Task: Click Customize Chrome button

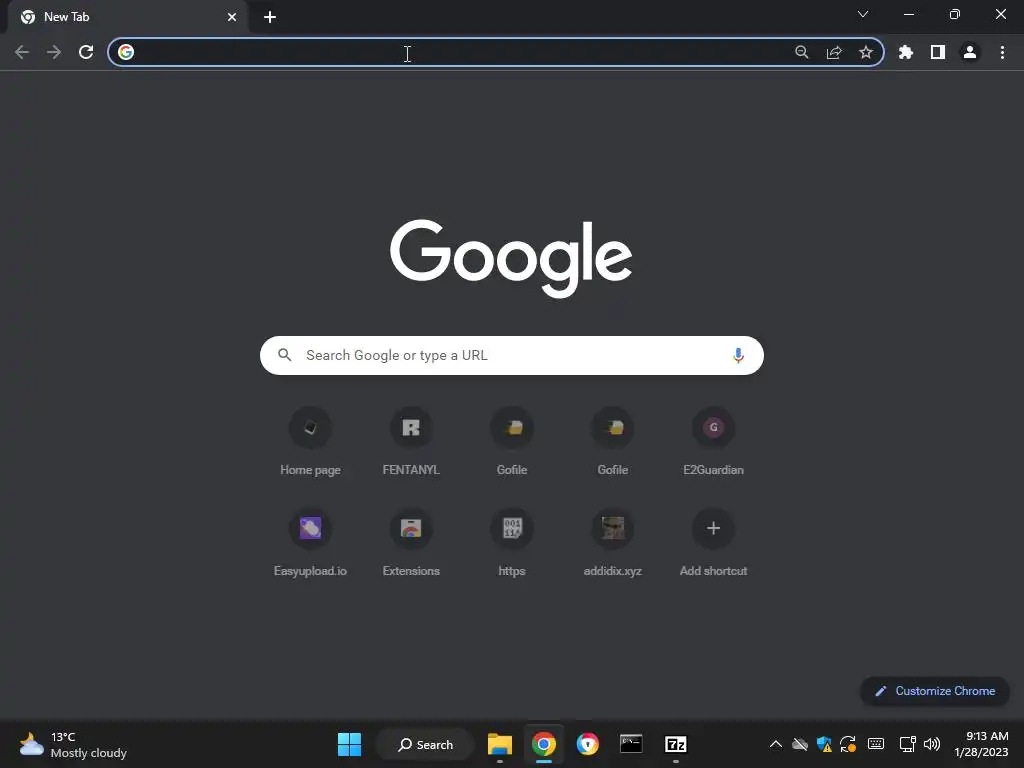Action: pos(935,691)
